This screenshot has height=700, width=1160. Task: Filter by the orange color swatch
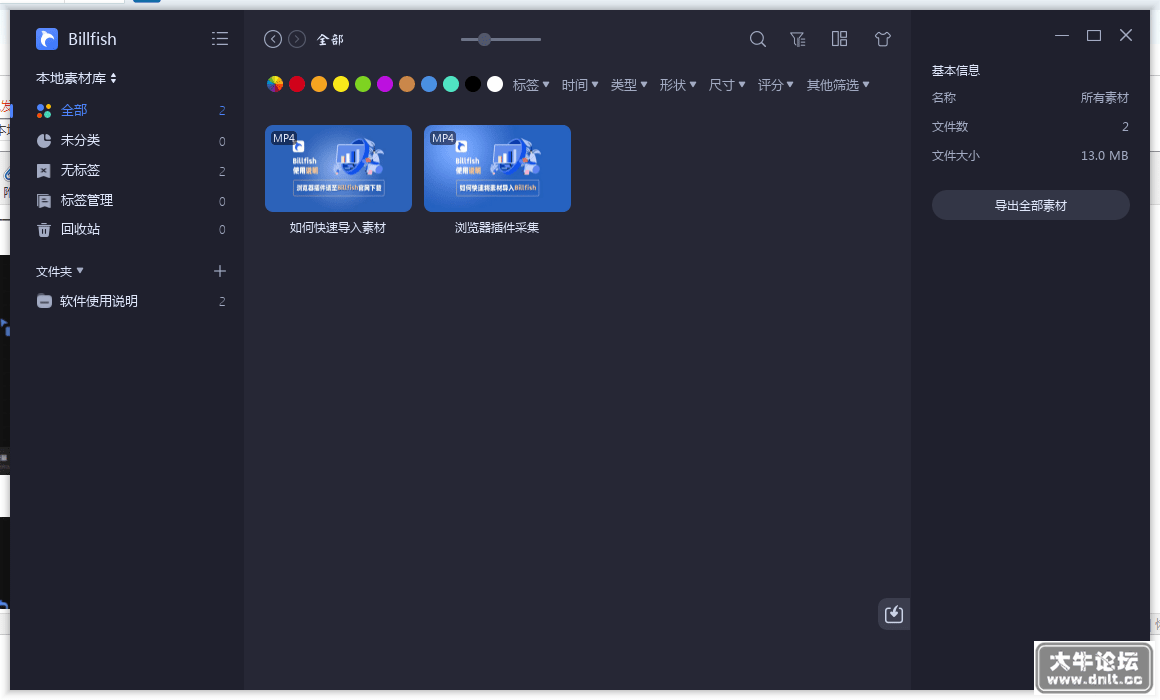click(x=319, y=84)
